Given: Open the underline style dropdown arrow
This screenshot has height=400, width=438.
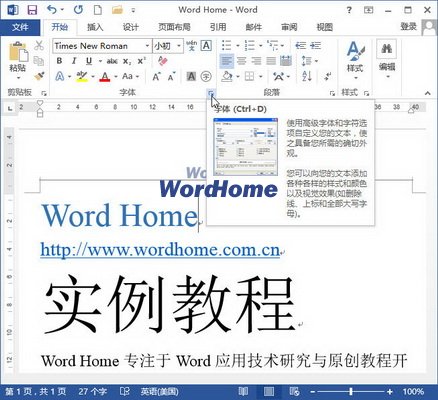Looking at the screenshot, I should 100,61.
